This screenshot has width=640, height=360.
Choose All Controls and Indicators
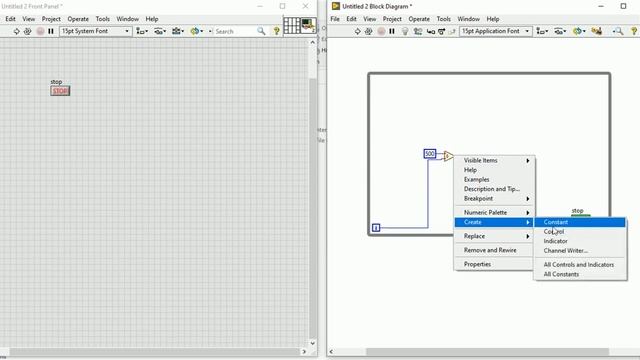coord(580,264)
